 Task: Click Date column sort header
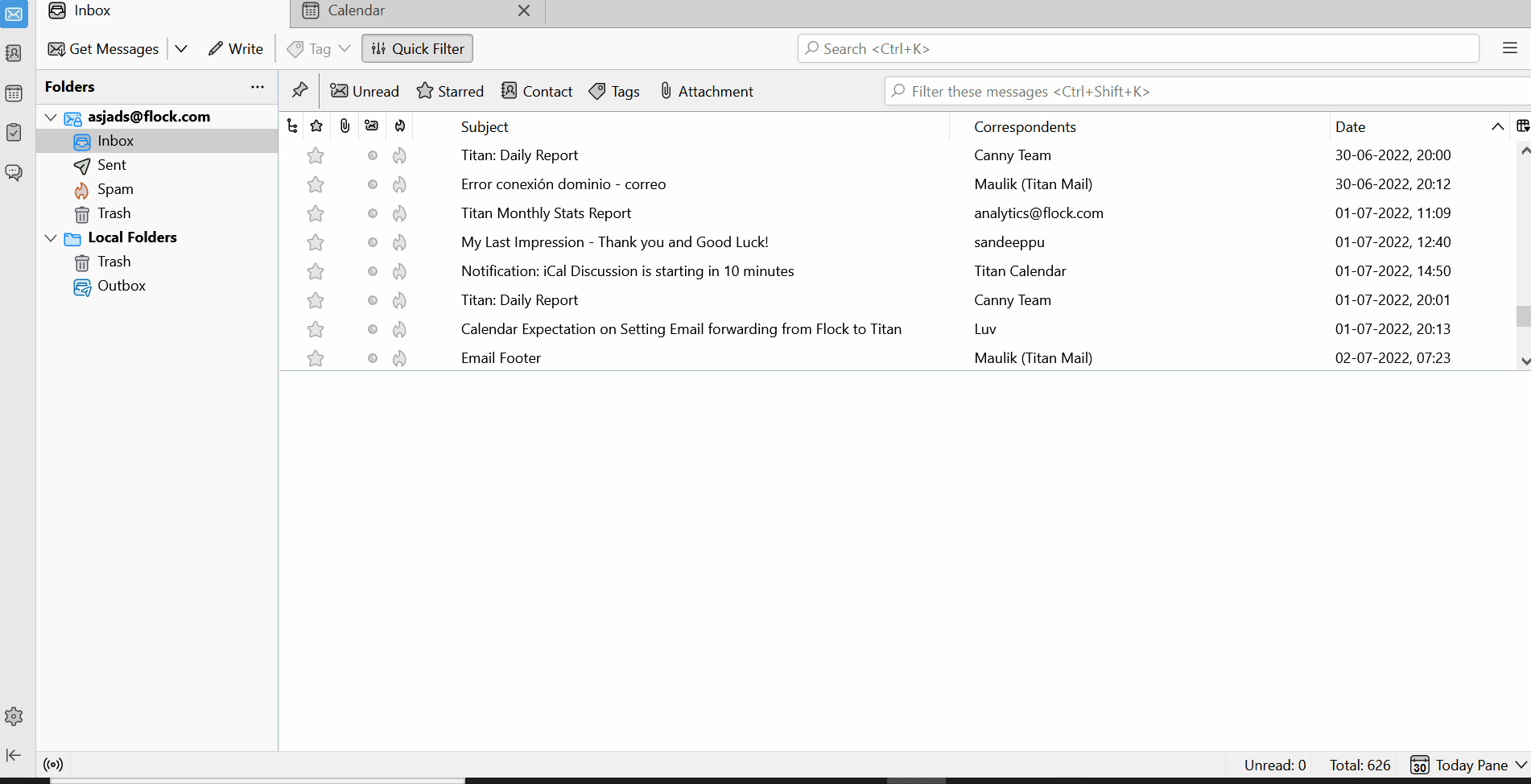pyautogui.click(x=1418, y=126)
